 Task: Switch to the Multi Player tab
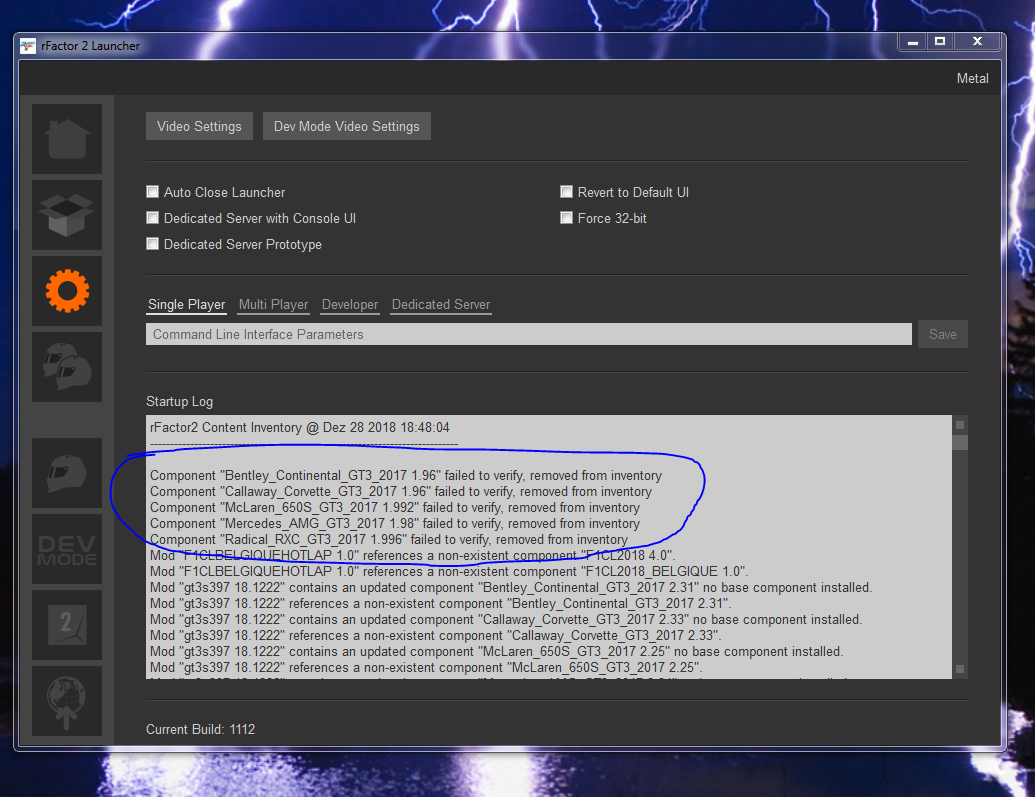273,305
